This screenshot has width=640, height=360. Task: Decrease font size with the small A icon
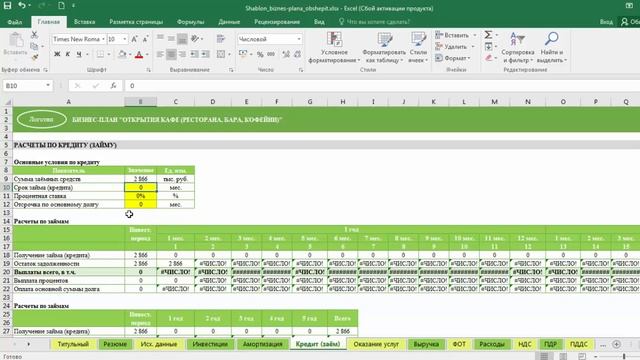pyautogui.click(x=145, y=39)
